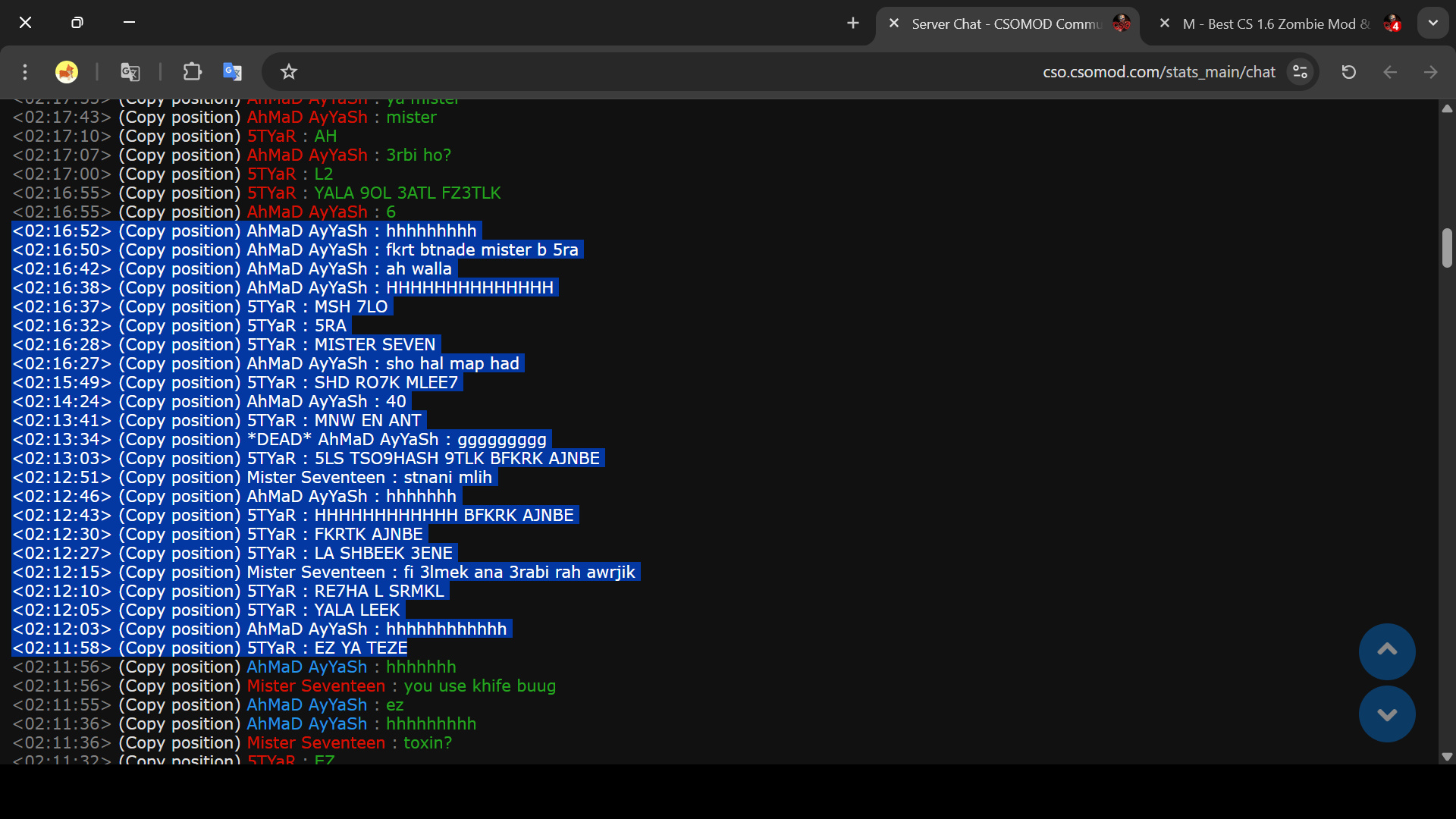Viewport: 1456px width, 819px height.
Task: Open the orange profile avatar icon
Action: point(67,72)
